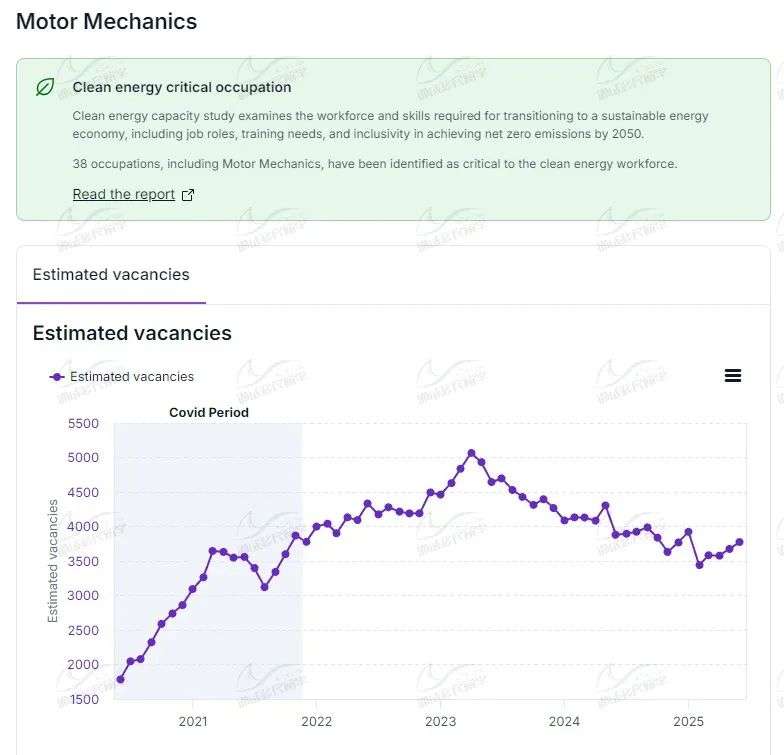The height and width of the screenshot is (755, 784).
Task: Click the green leaf clean energy icon
Action: (x=45, y=87)
